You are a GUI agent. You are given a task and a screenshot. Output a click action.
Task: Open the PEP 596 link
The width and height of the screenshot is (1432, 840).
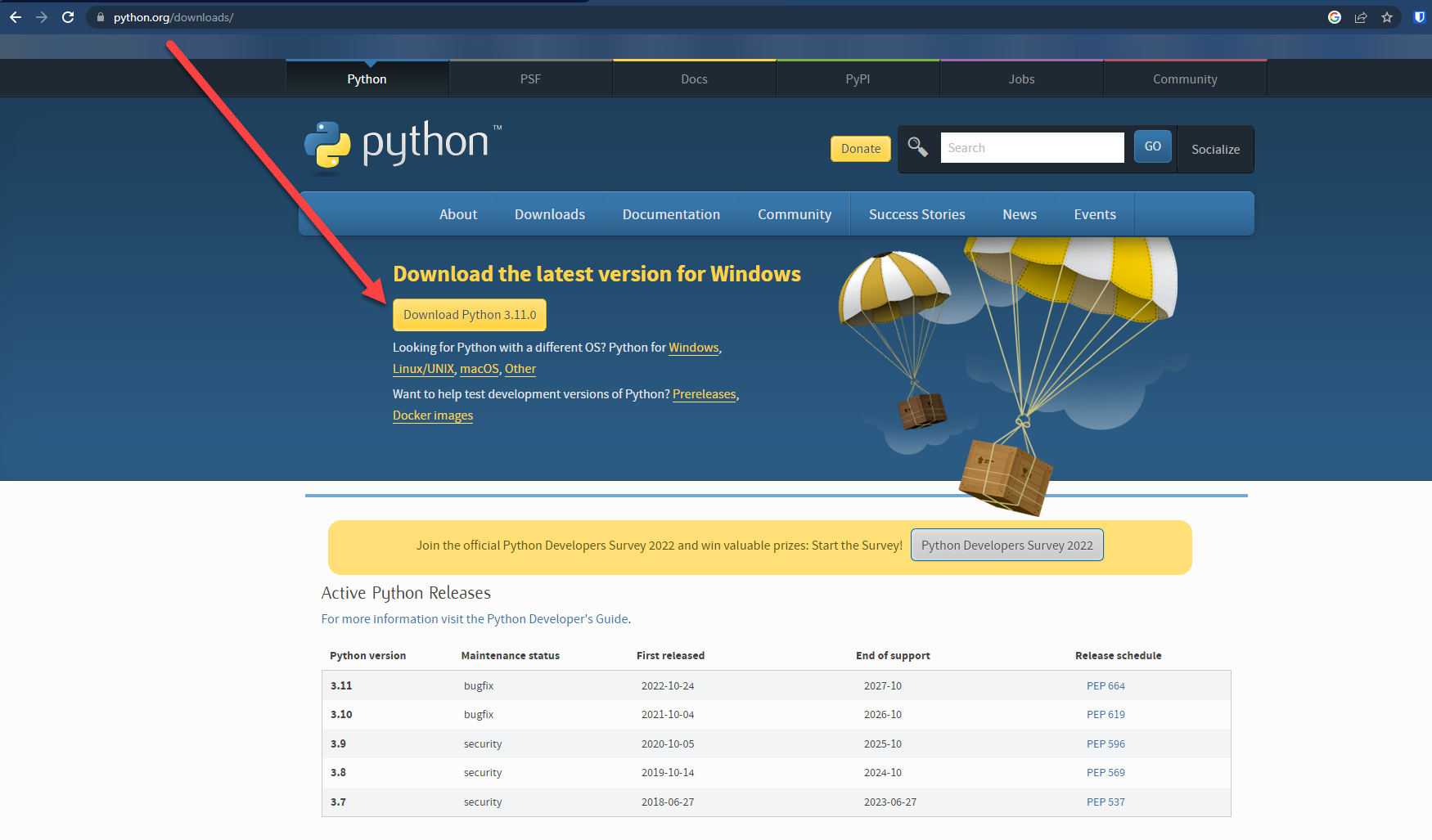tap(1106, 744)
